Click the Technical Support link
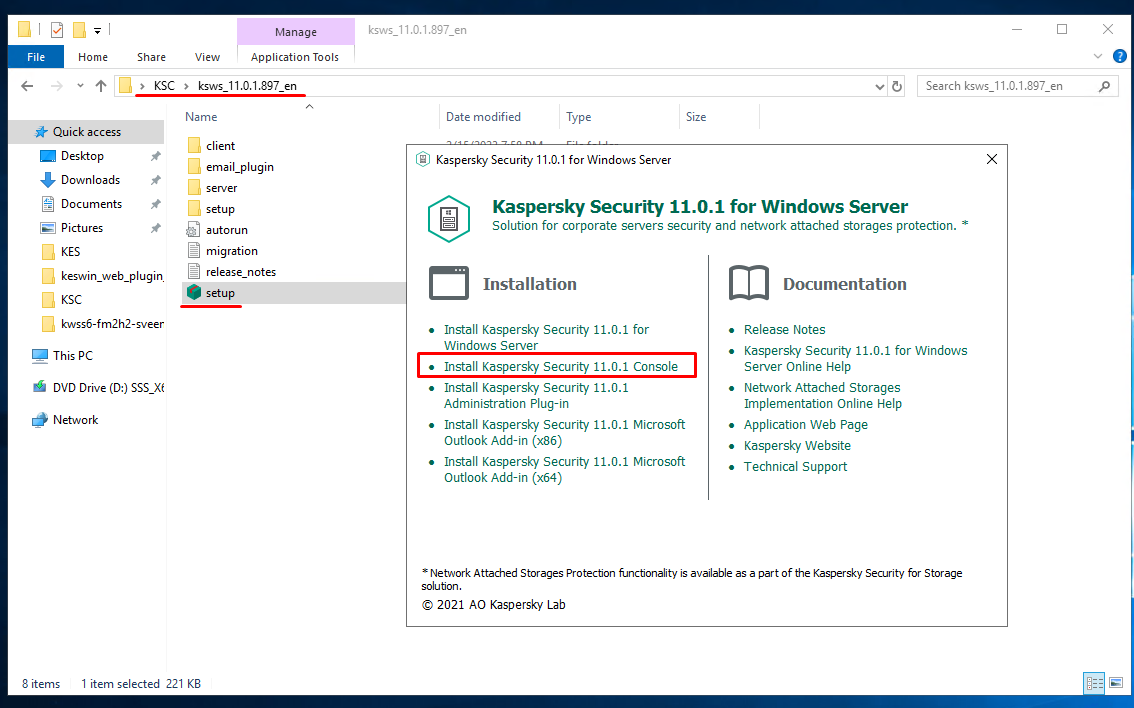The image size is (1134, 708). (795, 467)
